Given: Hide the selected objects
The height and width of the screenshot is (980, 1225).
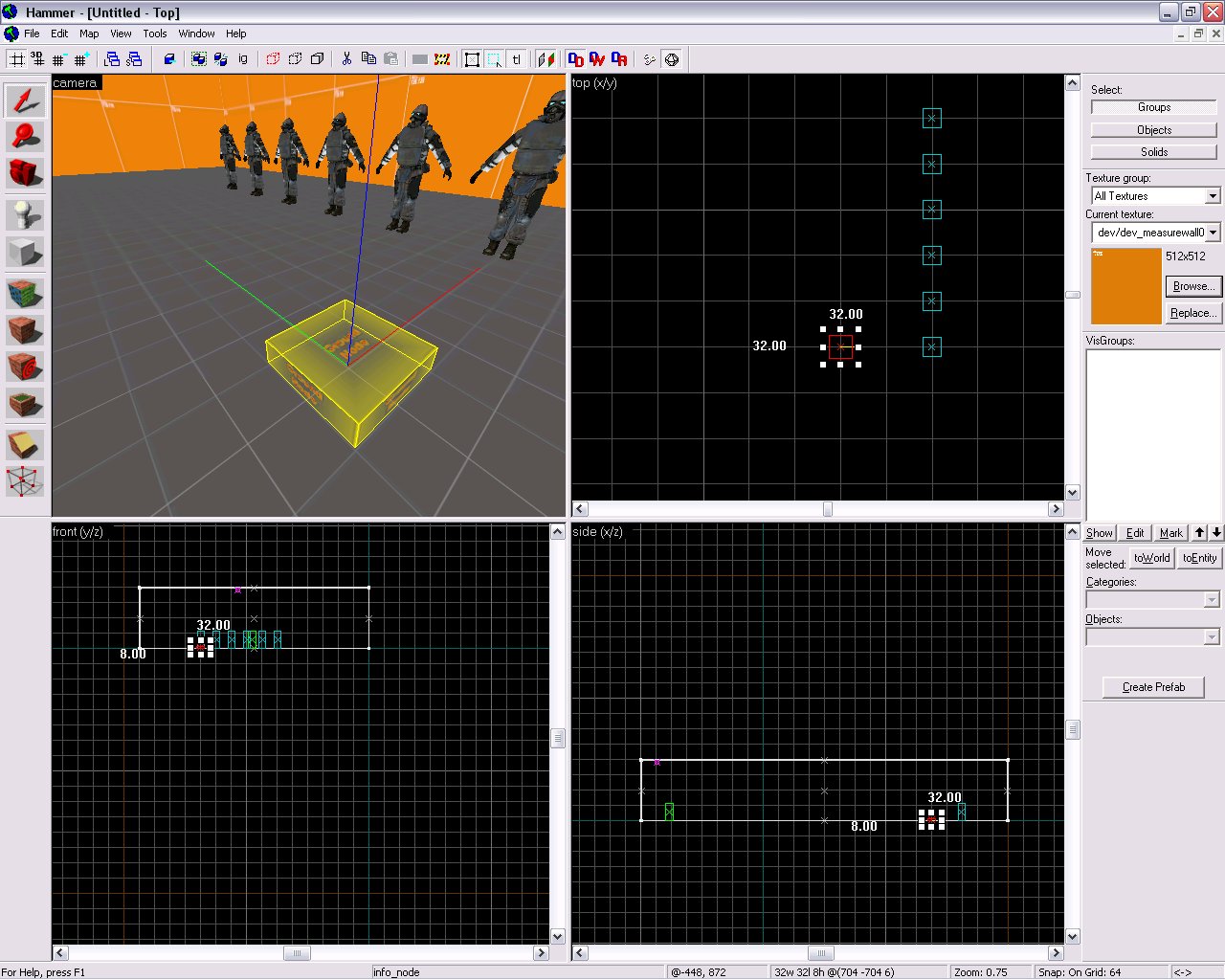Looking at the screenshot, I should point(273,59).
